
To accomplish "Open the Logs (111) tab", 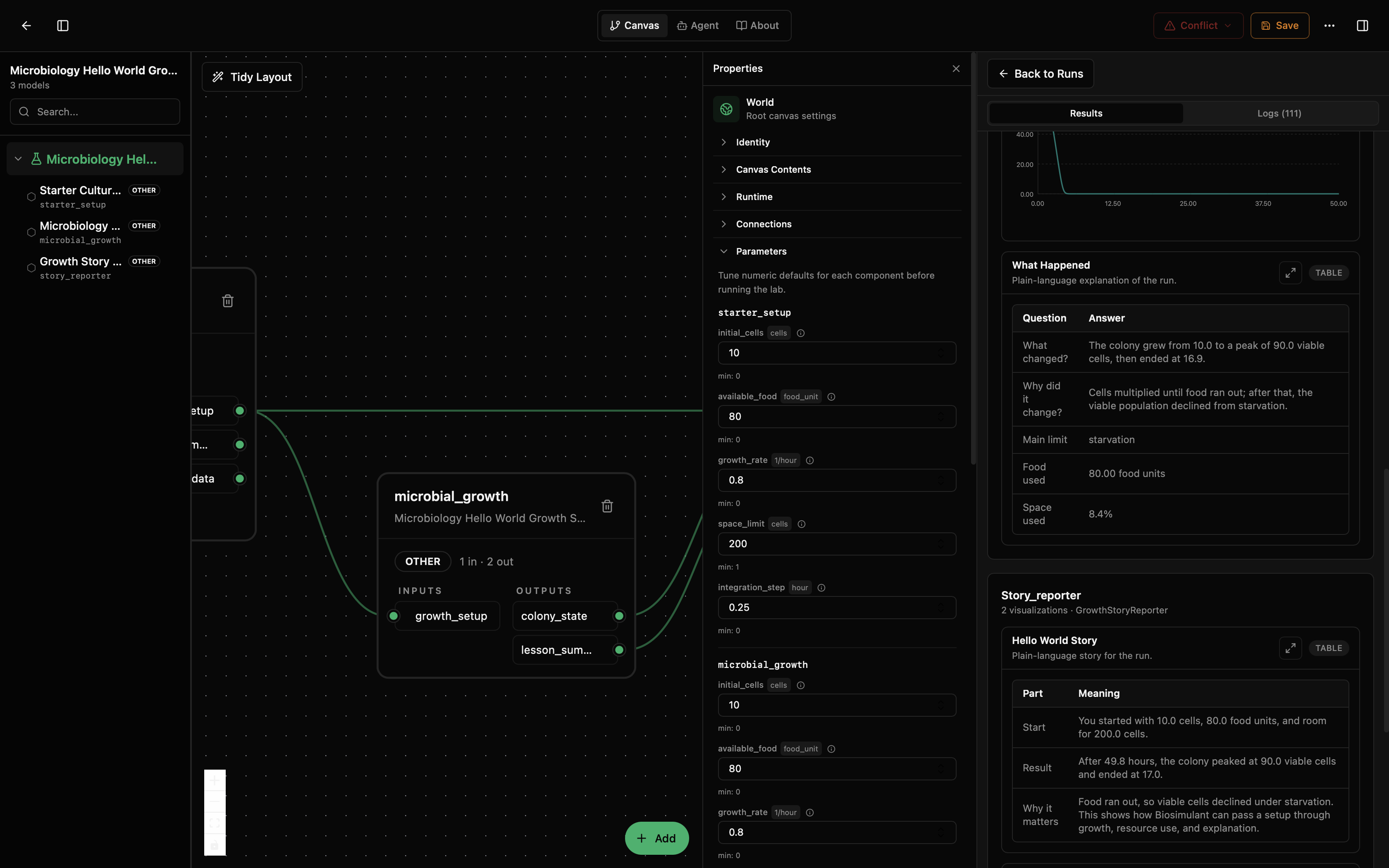I will 1279,113.
